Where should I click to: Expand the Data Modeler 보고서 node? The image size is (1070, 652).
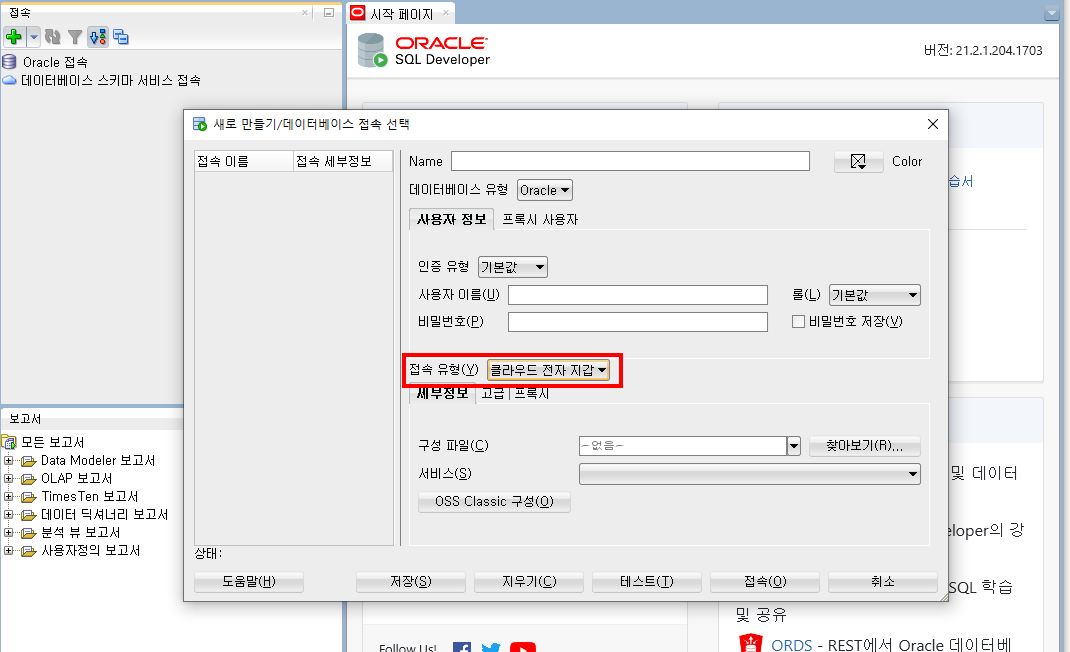[8, 461]
